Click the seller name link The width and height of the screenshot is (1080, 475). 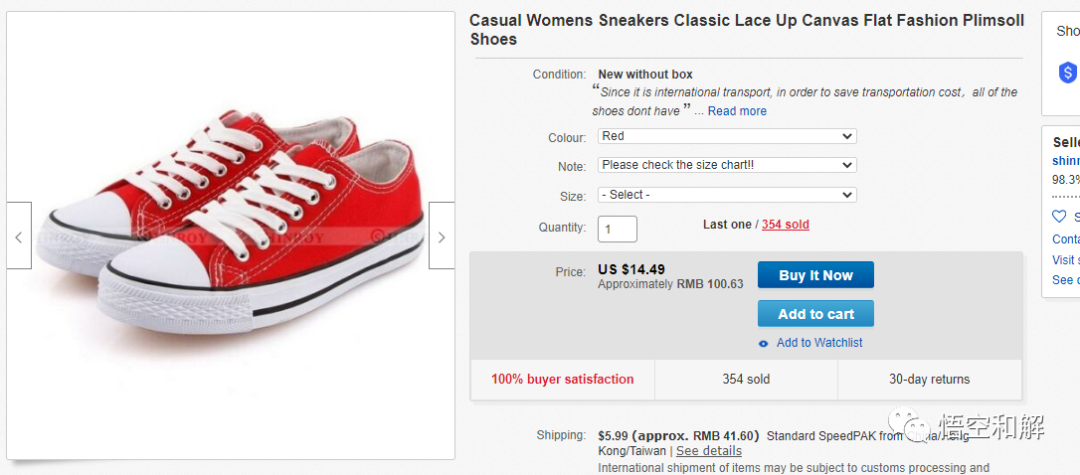(x=1066, y=161)
